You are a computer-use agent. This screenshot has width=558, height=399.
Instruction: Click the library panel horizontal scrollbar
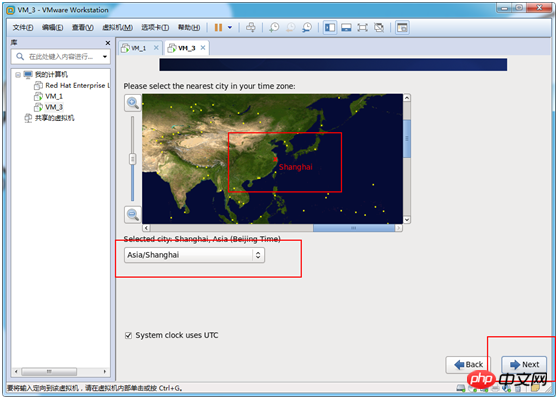point(49,372)
